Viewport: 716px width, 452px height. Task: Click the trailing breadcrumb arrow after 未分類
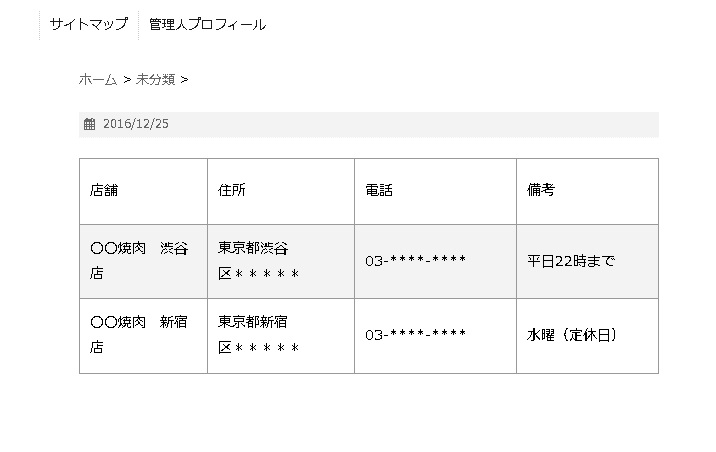tap(184, 79)
